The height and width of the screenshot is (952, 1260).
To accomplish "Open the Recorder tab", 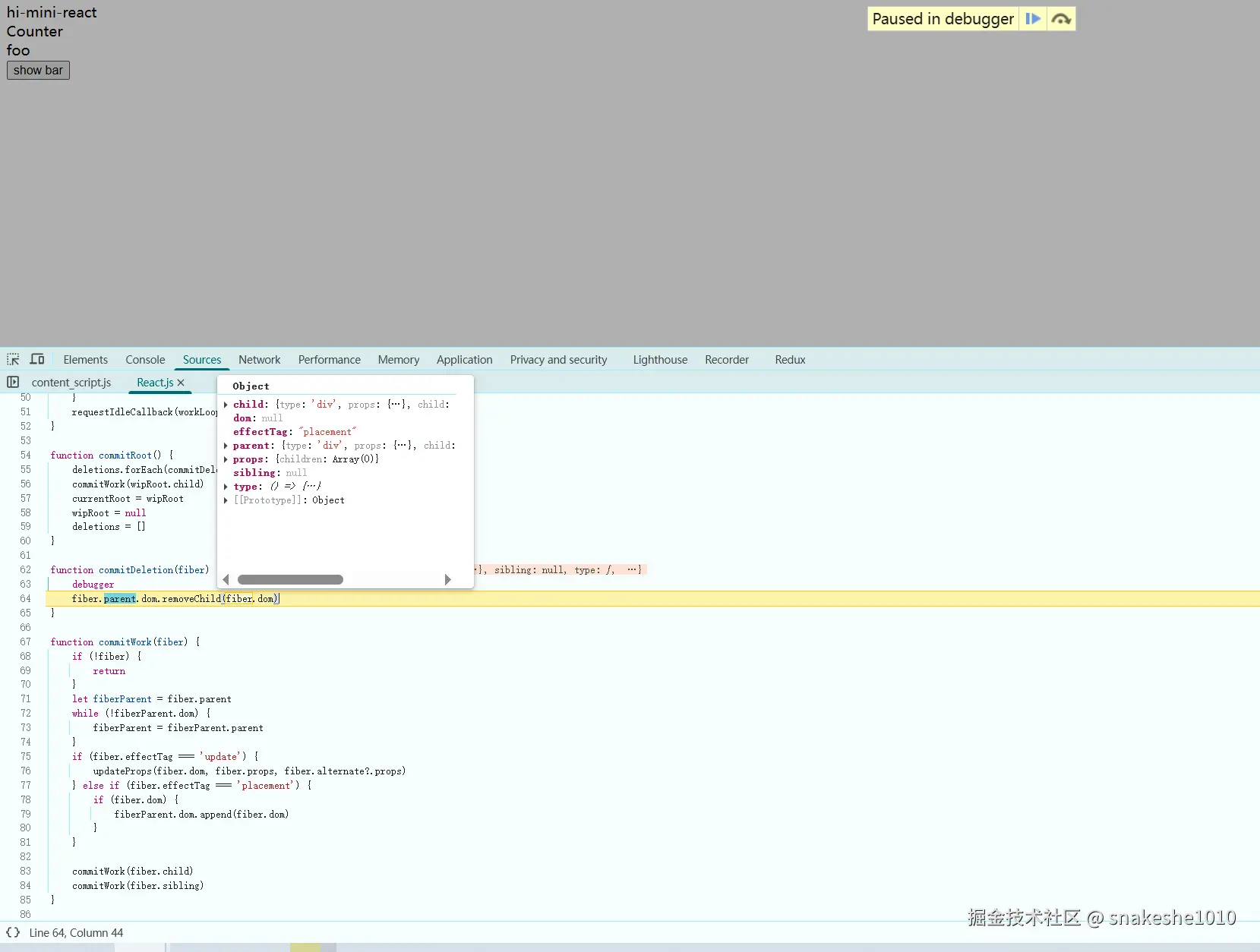I will (x=727, y=360).
